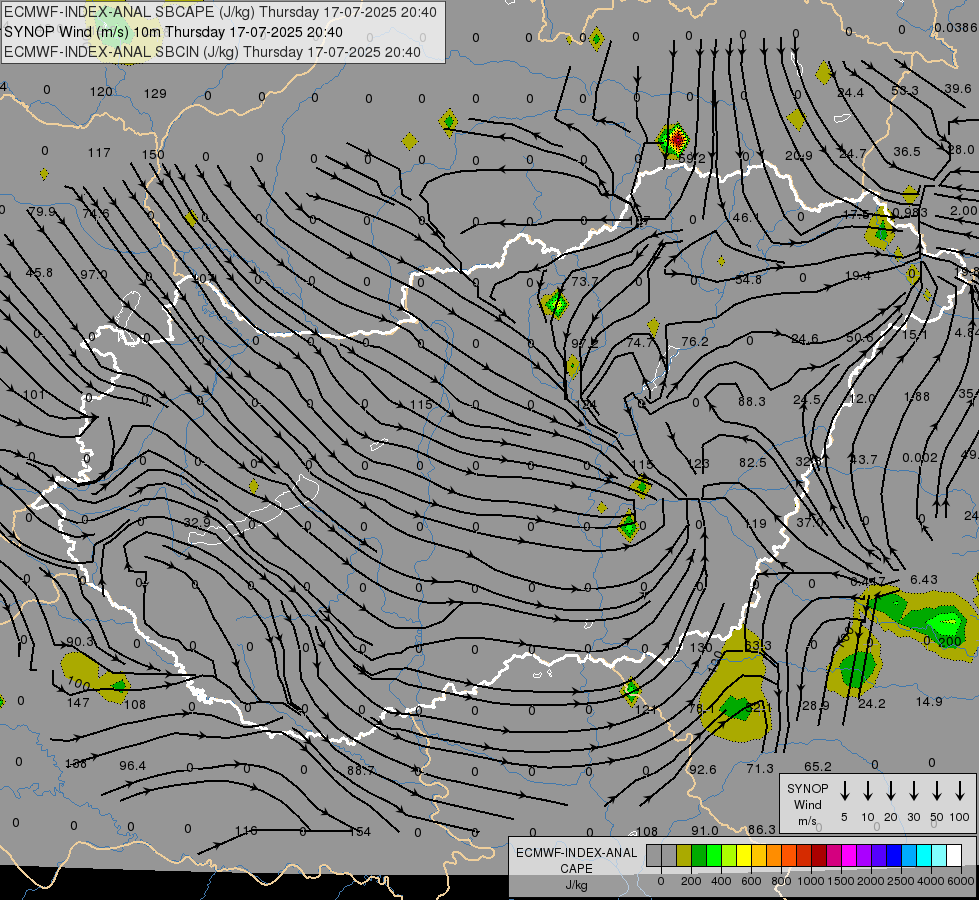Click the '14.9' value on the map
The image size is (979, 900).
coord(929,701)
